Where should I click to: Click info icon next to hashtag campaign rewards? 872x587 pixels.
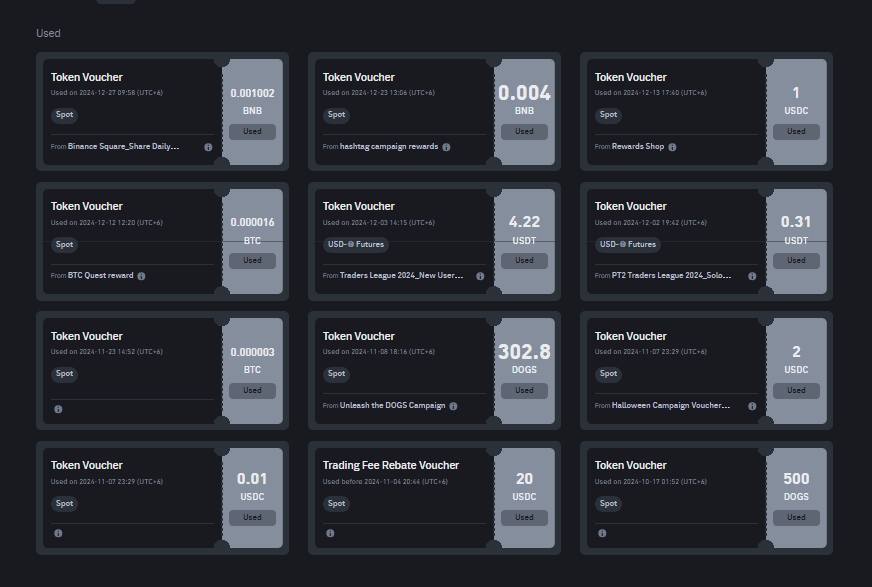pyautogui.click(x=446, y=147)
